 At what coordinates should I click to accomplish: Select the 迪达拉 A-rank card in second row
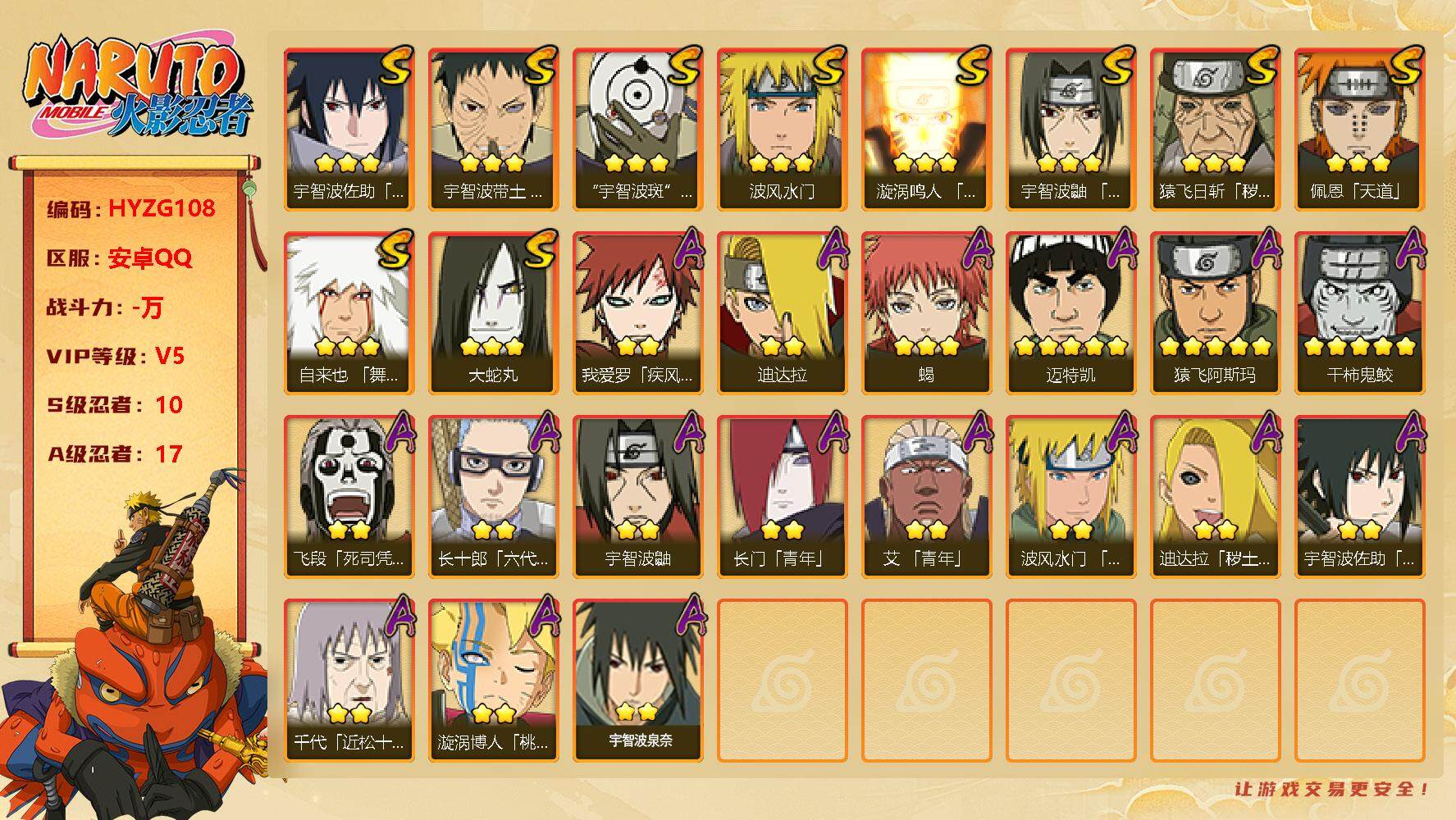(782, 313)
